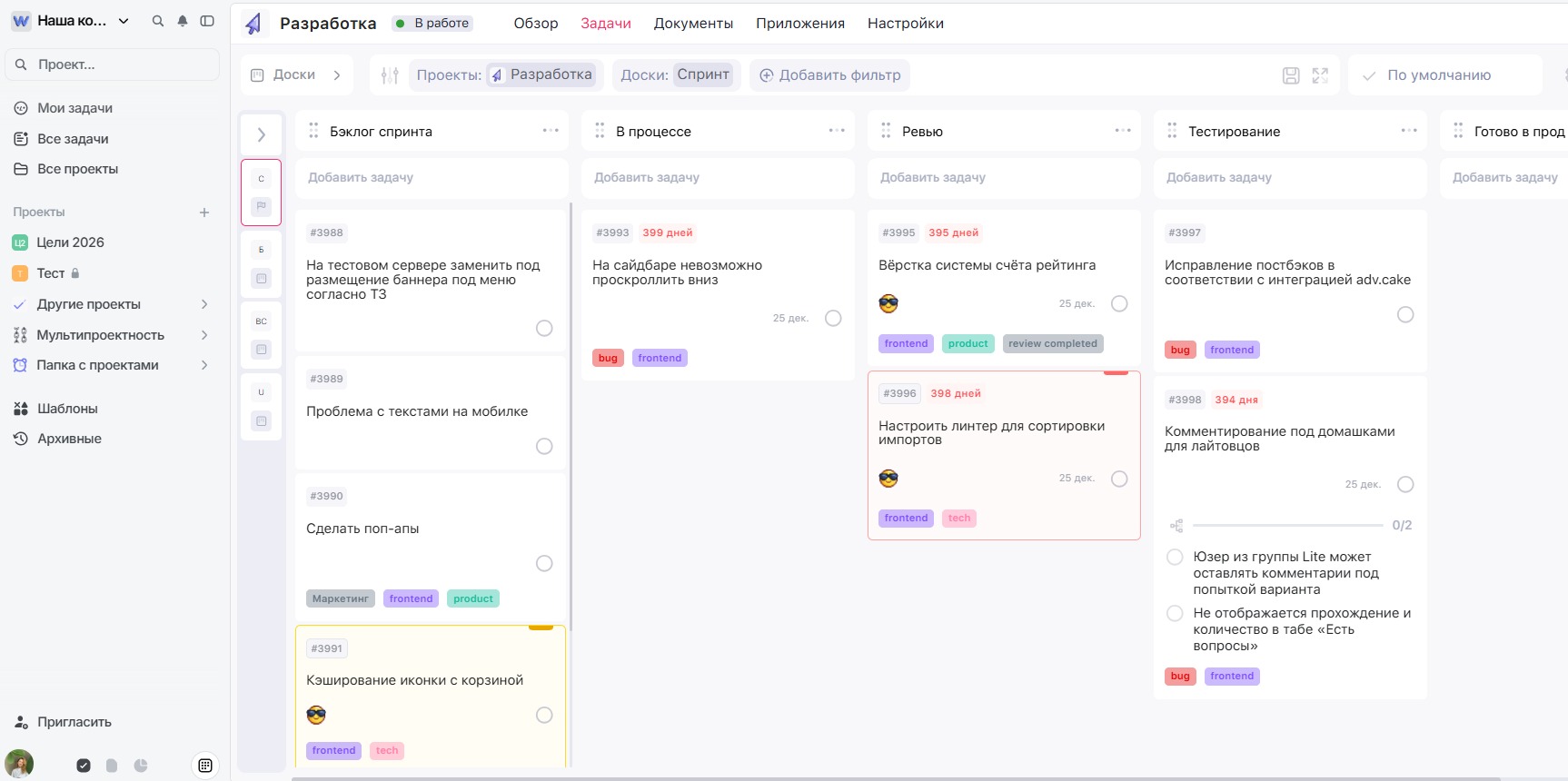Switch to the Документы tab
1568x781 pixels.
pos(693,24)
